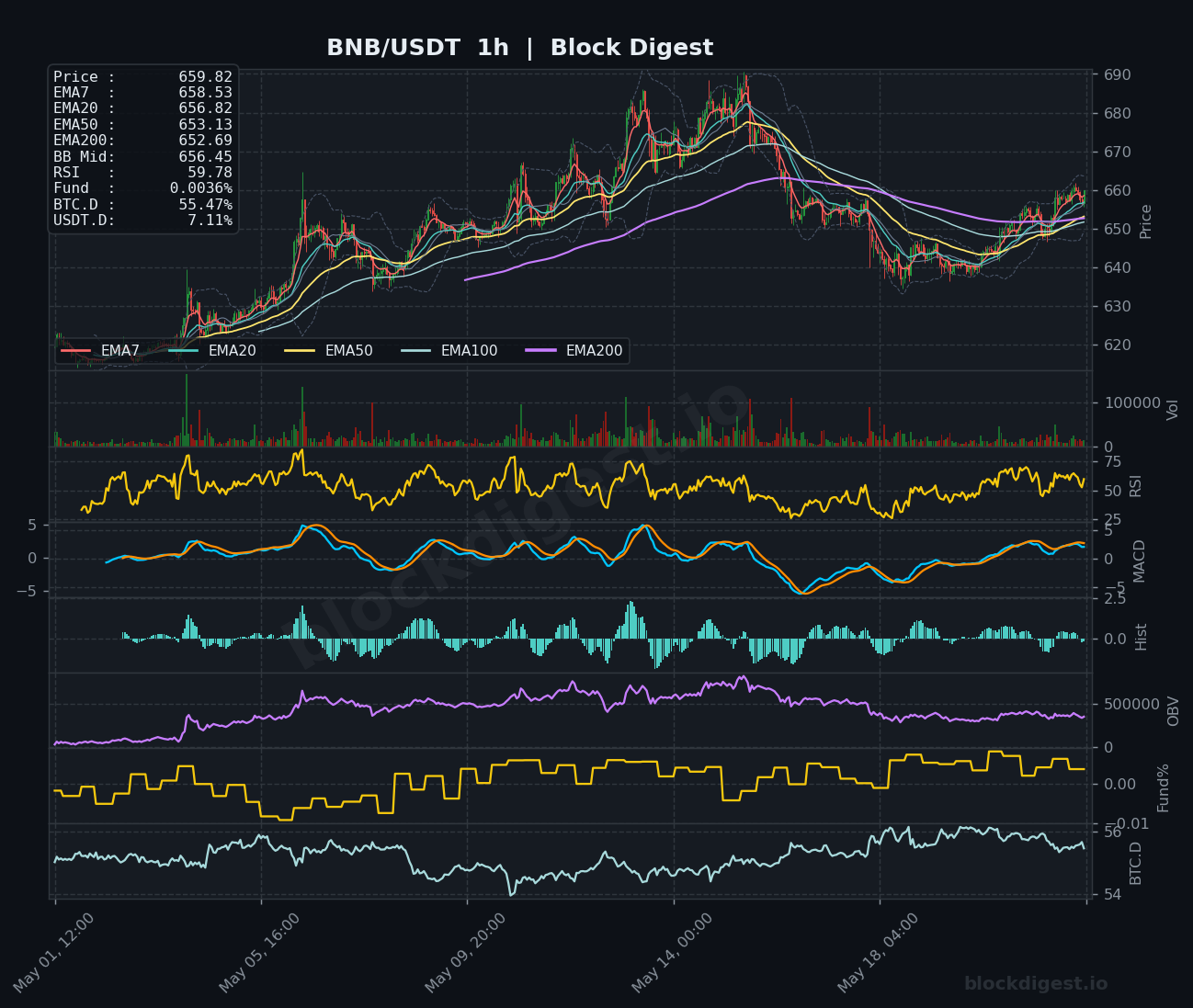
Task: Click the blockdigest.io footer credit
Action: [1036, 984]
